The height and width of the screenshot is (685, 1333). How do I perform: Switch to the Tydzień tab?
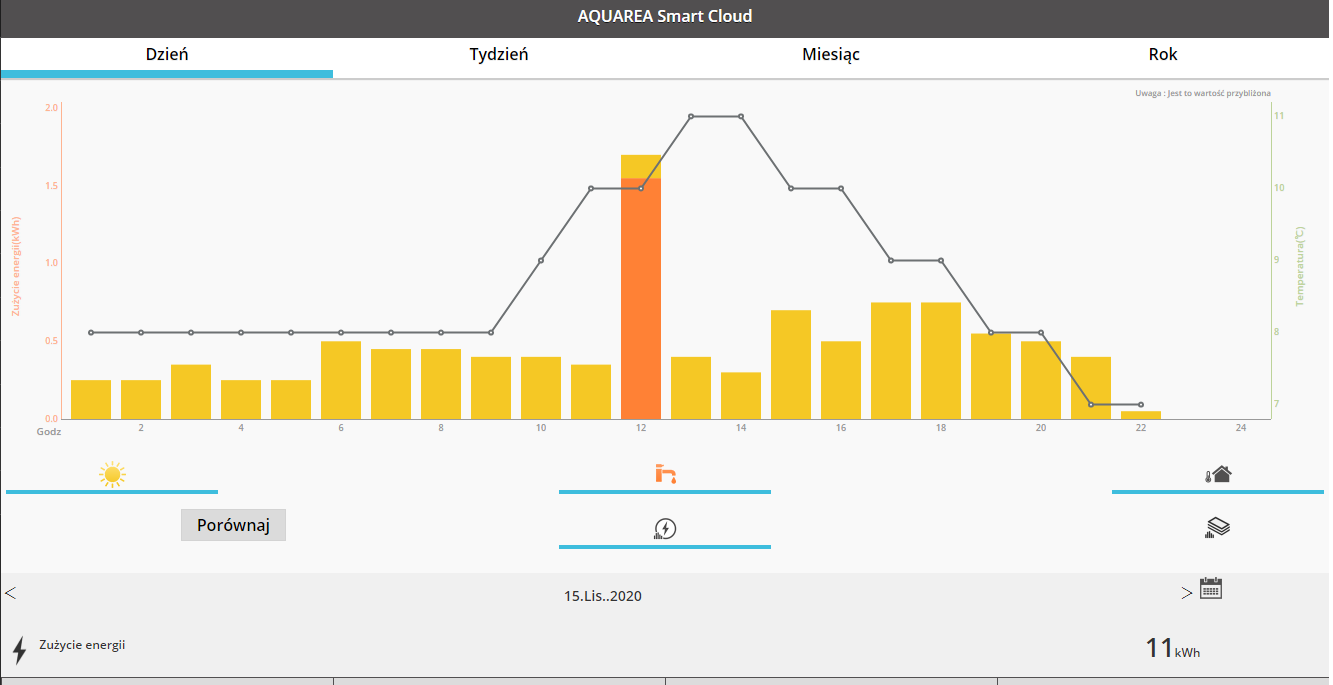point(499,55)
